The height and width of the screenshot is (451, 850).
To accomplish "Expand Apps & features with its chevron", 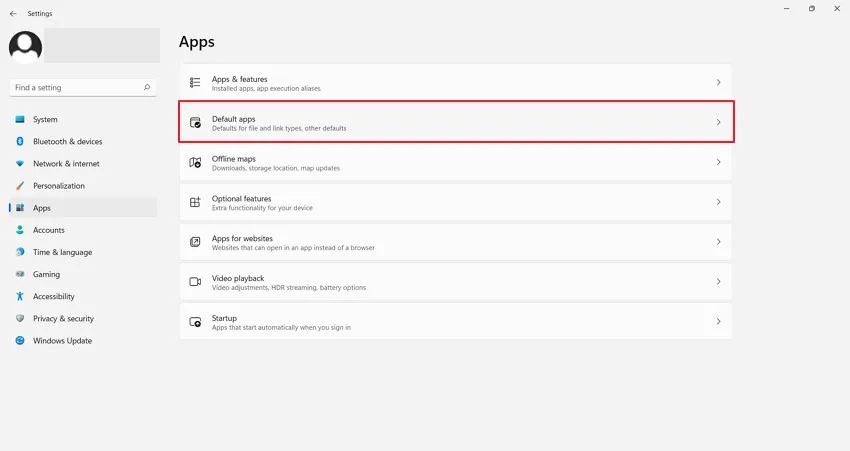I will 718,83.
